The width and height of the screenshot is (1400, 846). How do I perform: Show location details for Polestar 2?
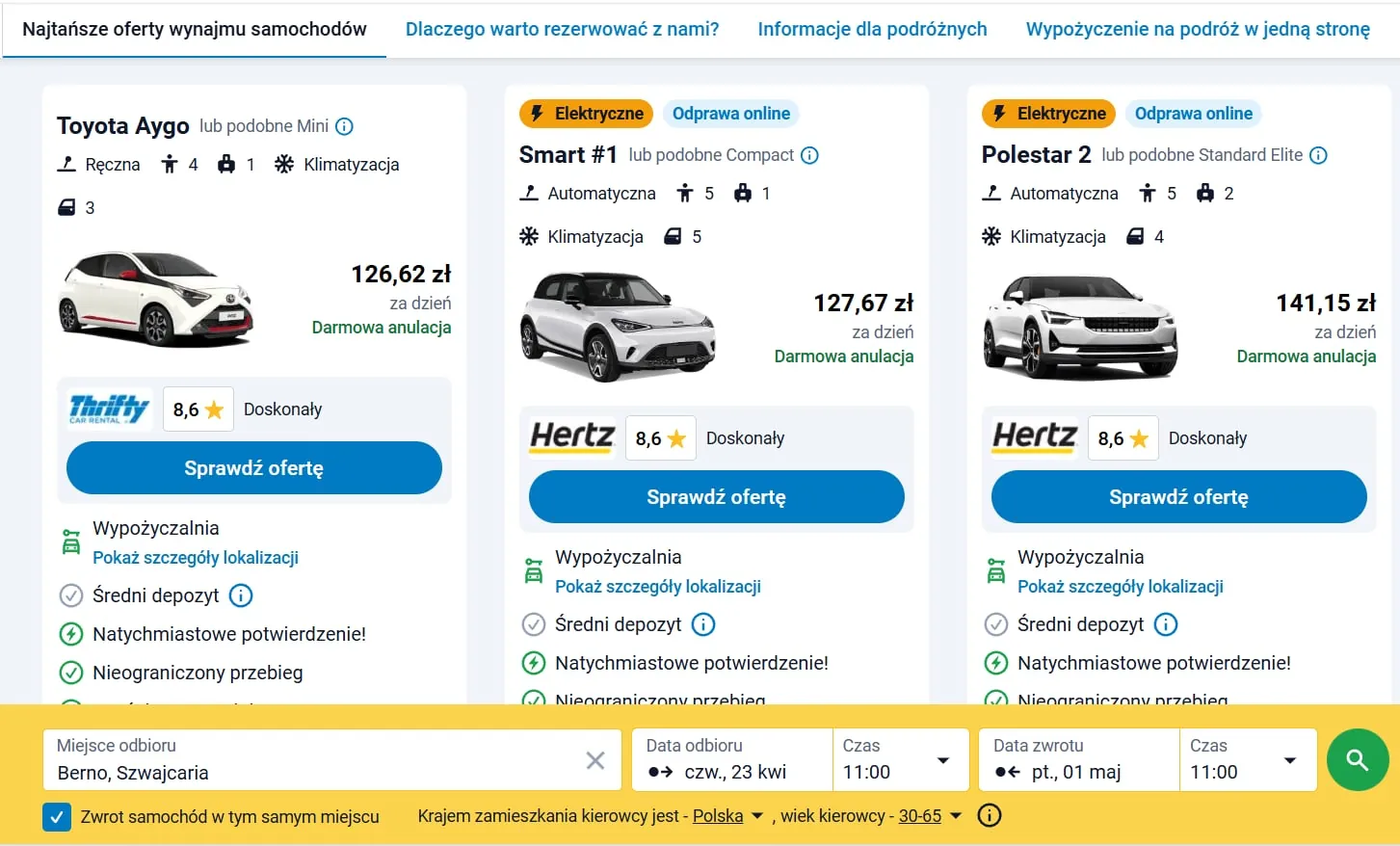(1121, 586)
